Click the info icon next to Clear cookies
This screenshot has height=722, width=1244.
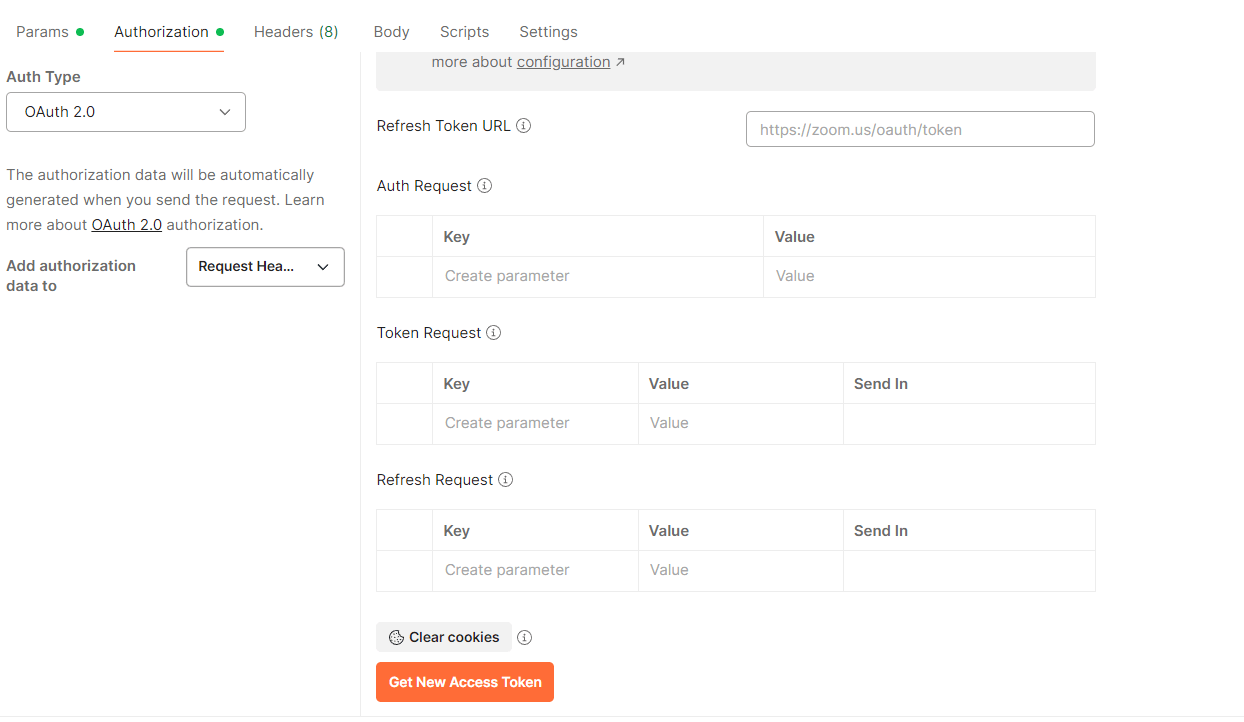click(524, 637)
